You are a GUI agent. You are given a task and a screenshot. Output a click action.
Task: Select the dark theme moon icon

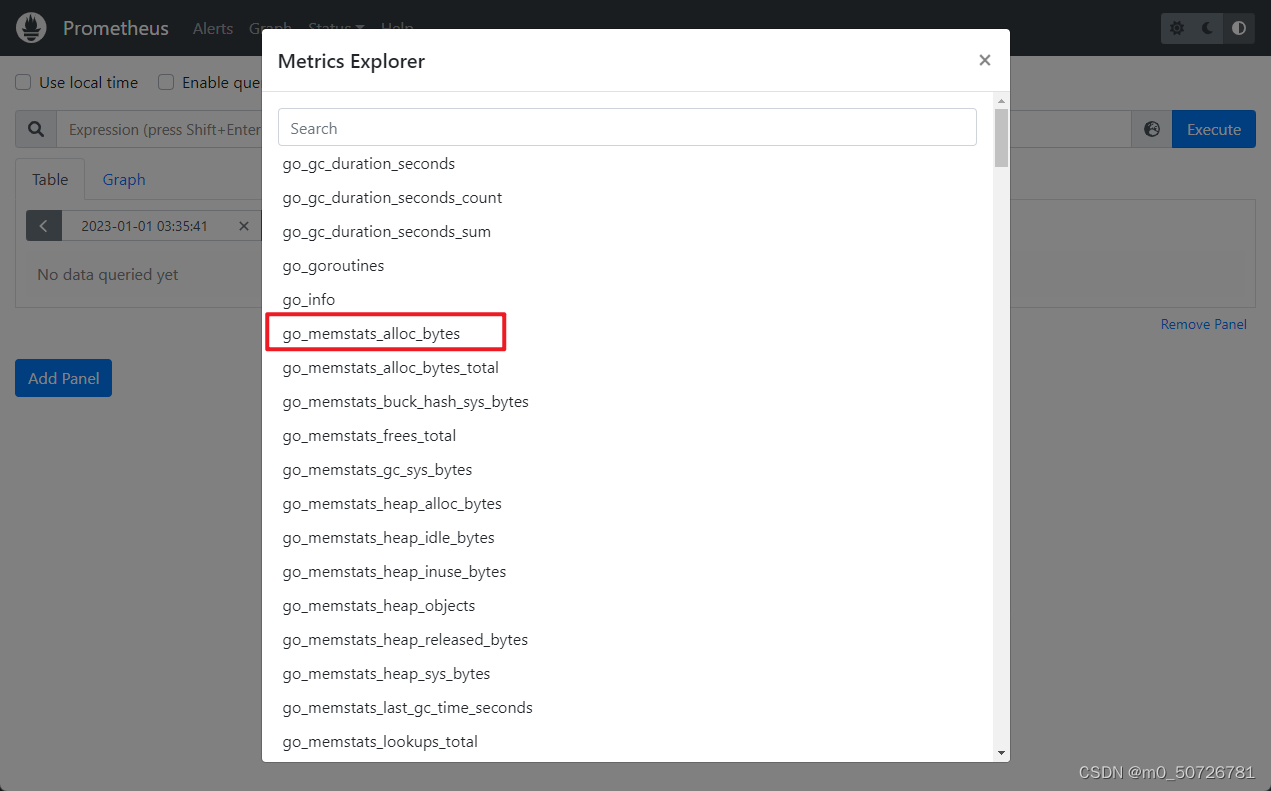point(1208,28)
